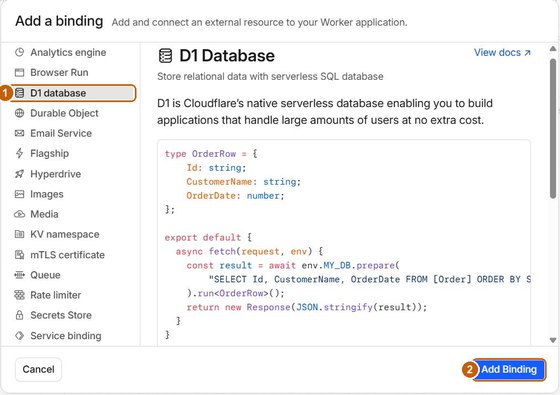Screen dimensions: 560x395
Task: Click the 'Add a binding' dialog title
Action: tap(59, 21)
